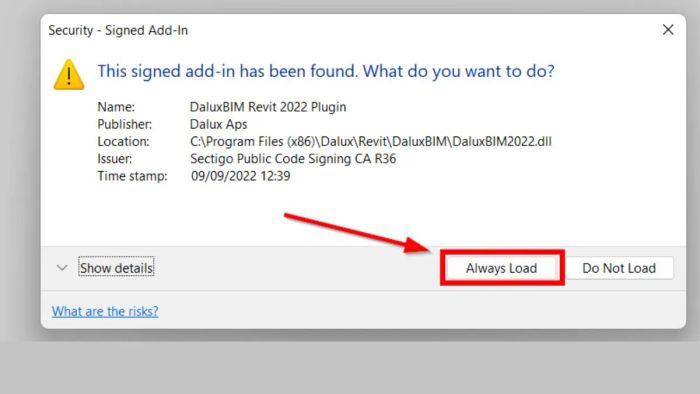Viewport: 700px width, 394px height.
Task: Click the Issuer: field label
Action: (115, 159)
